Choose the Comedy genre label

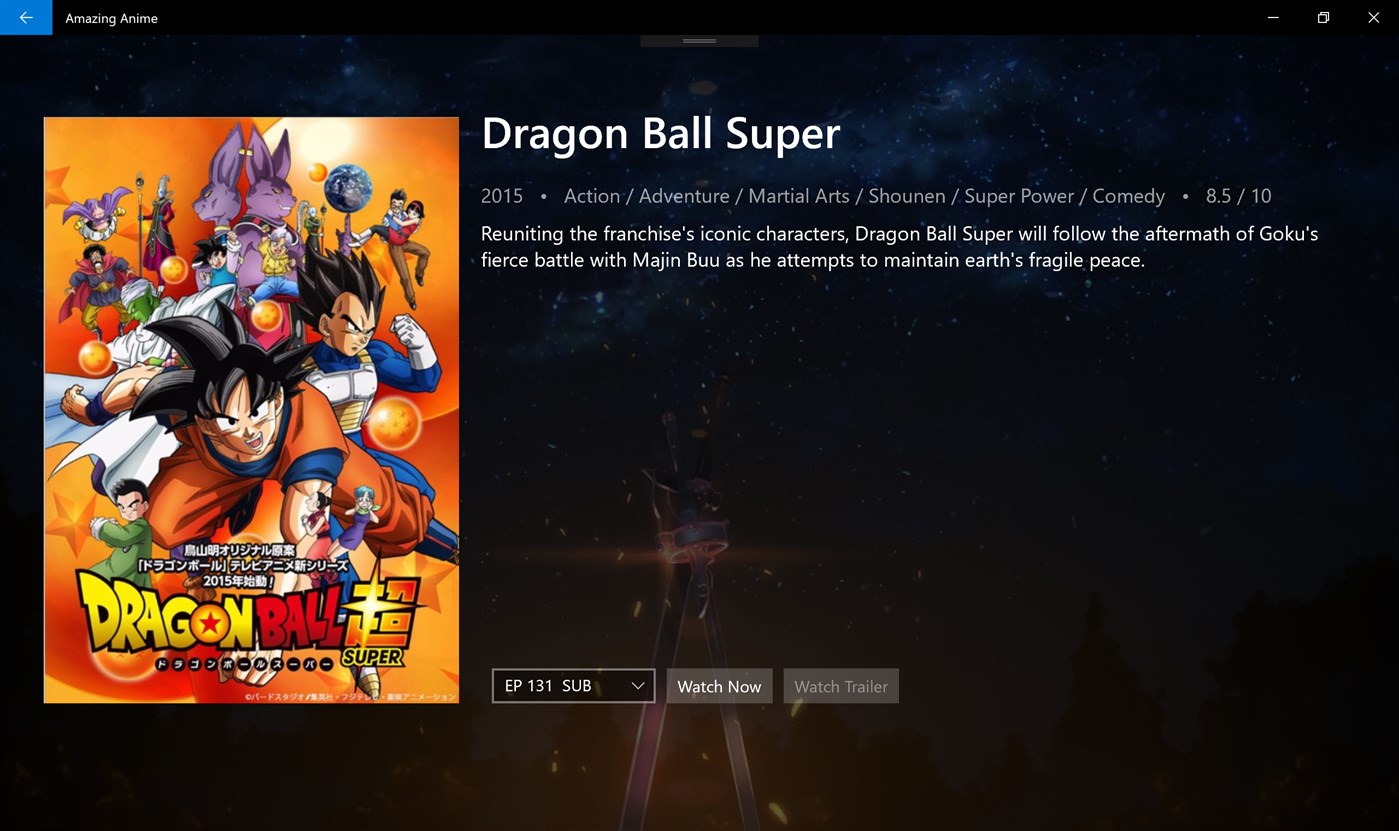(1128, 196)
